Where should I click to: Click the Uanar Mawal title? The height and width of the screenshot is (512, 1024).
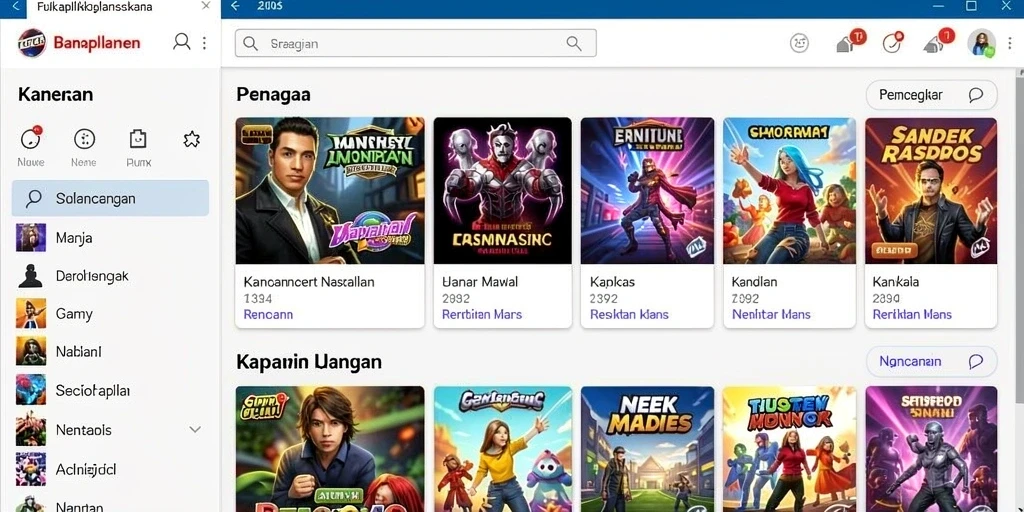[x=480, y=281]
